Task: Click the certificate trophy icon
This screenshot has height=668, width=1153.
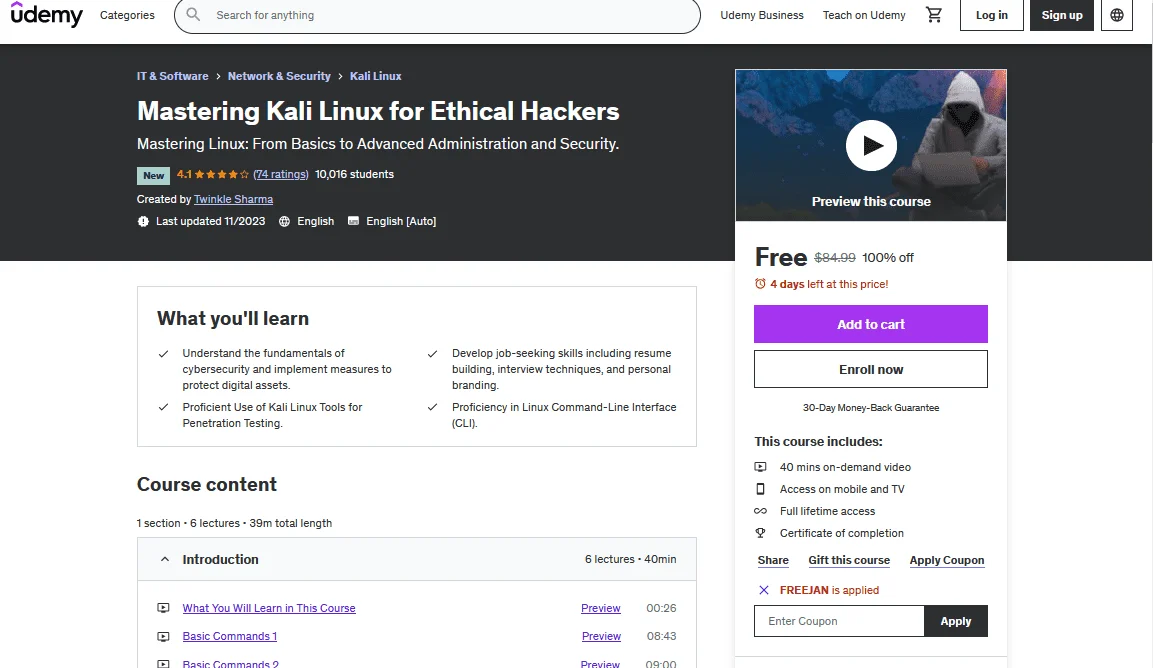Action: click(760, 533)
